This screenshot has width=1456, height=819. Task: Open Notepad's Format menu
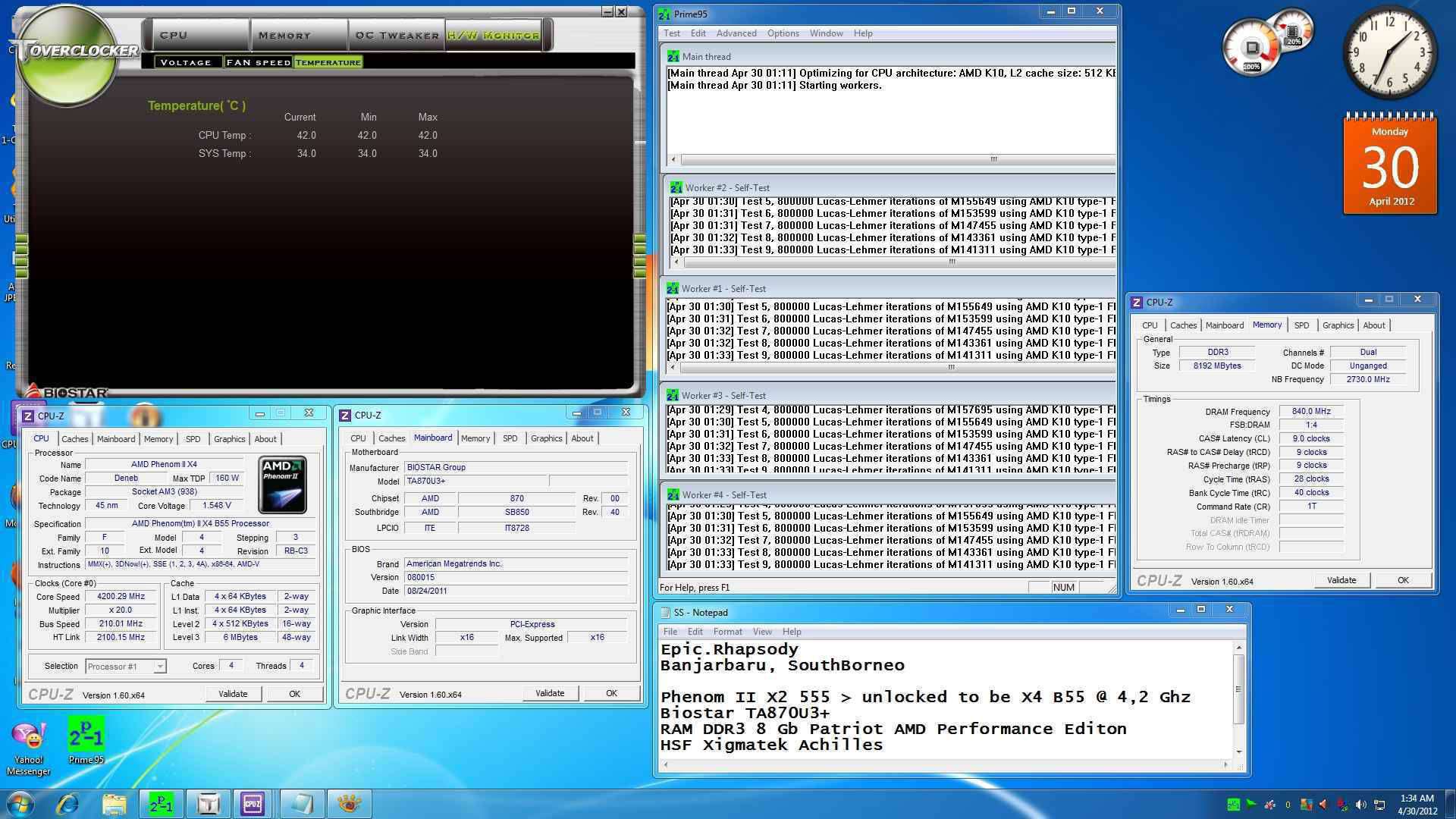[x=727, y=632]
